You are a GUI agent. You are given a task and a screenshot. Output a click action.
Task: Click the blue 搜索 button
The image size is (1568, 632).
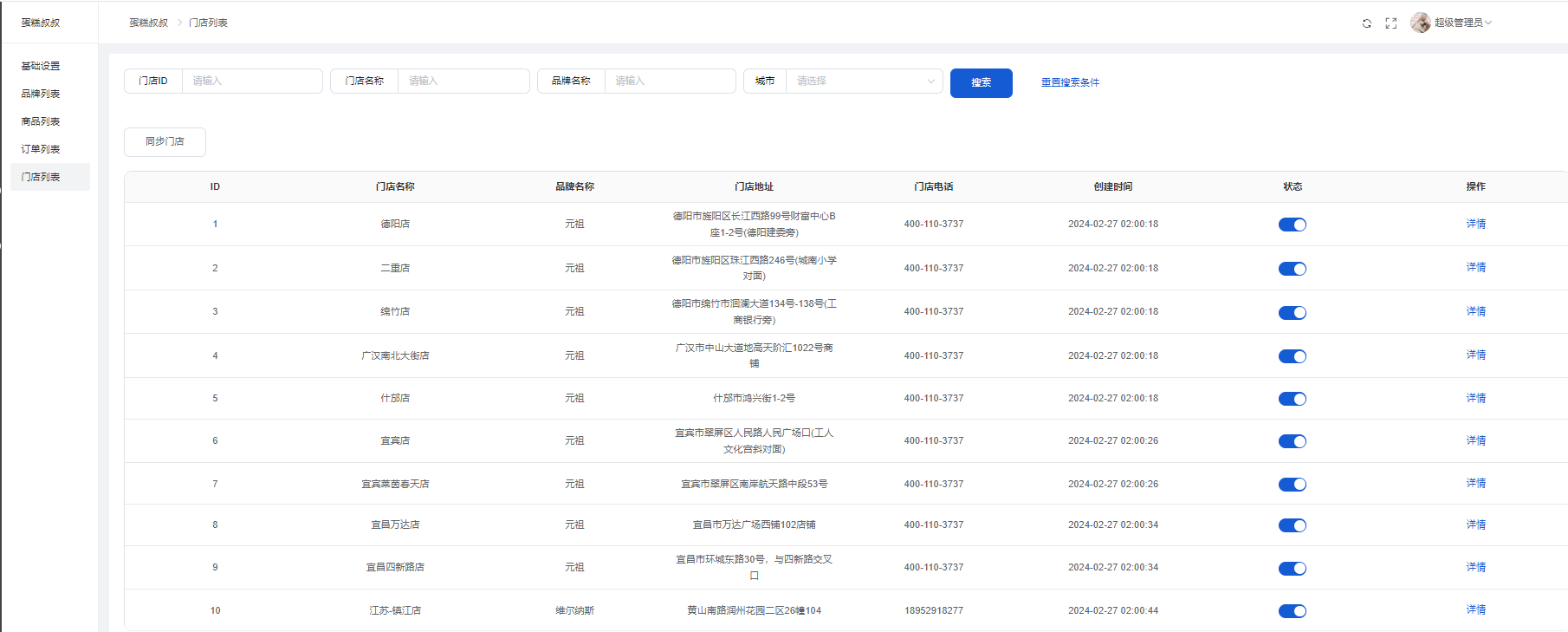click(x=981, y=82)
